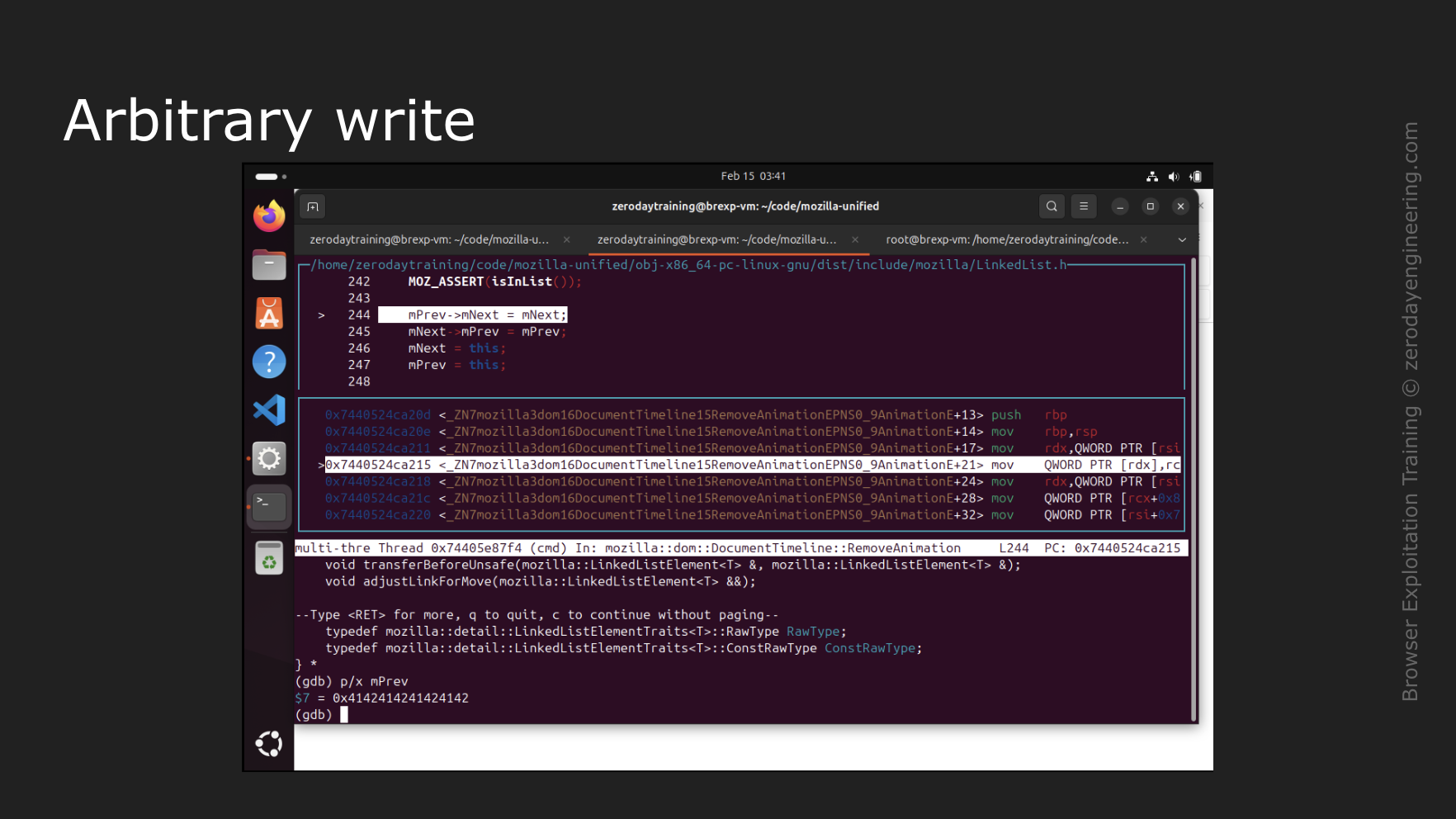Screen dimensions: 1456x819
Task: Click the terminal vertical scrollbar
Action: pyautogui.click(x=1194, y=490)
